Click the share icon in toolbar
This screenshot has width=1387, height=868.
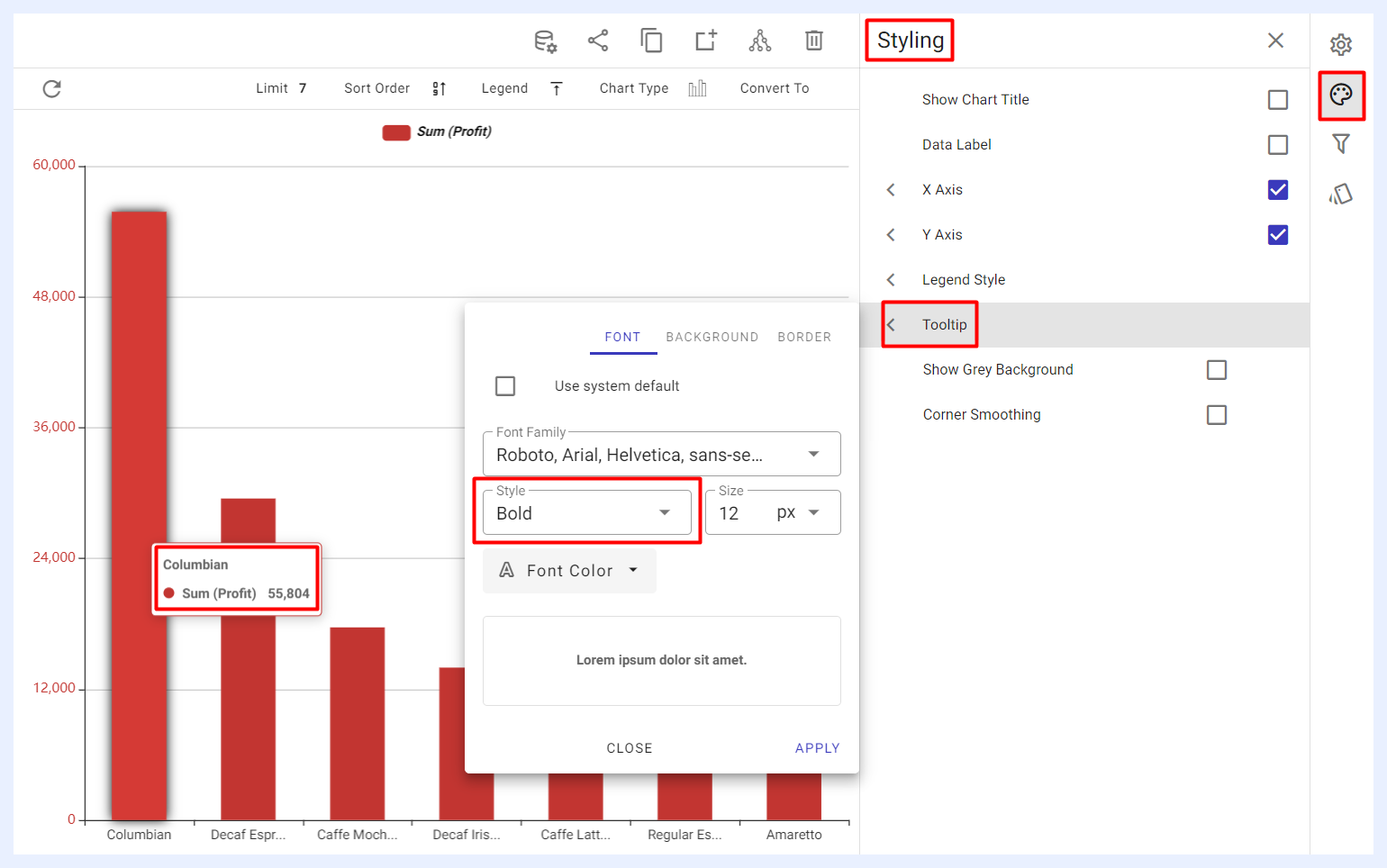[x=598, y=41]
